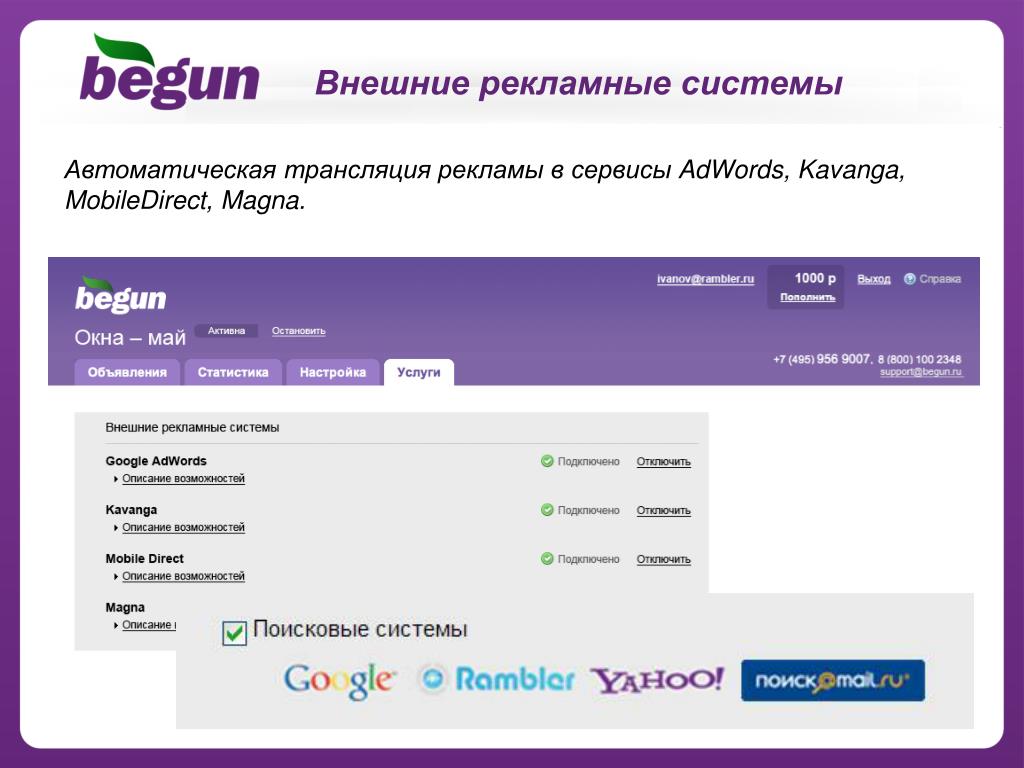This screenshot has height=768, width=1024.
Task: Click the phone number +7 (495) 956 9007
Action: pyautogui.click(x=822, y=359)
